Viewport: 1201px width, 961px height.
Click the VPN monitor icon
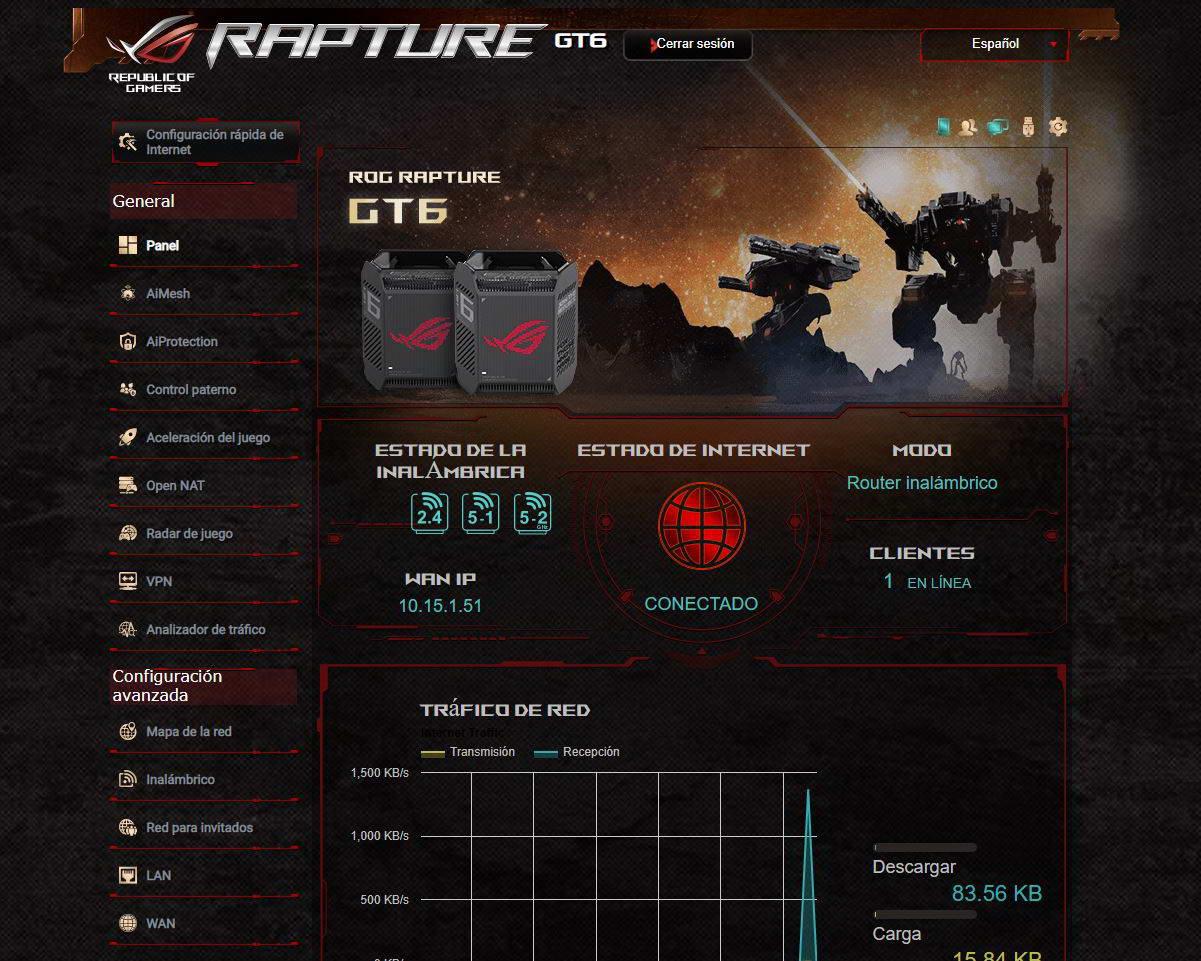click(x=128, y=581)
